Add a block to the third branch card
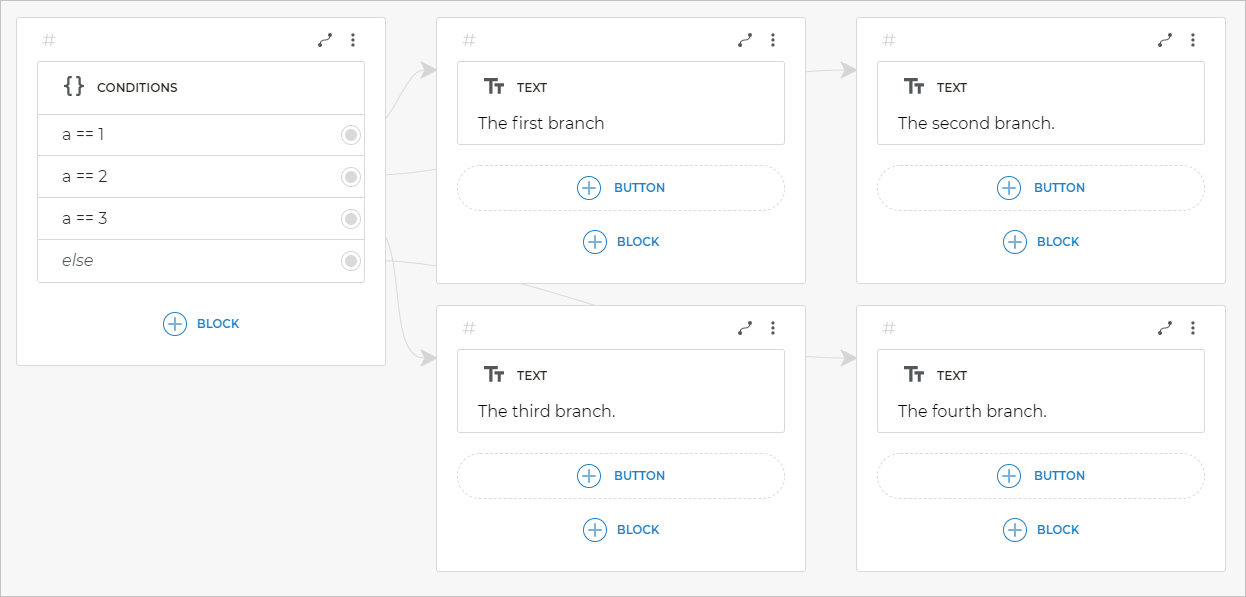1246x597 pixels. click(621, 530)
